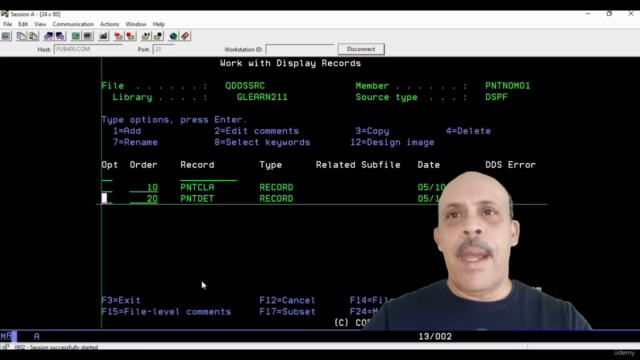
Task: Click the QDDSSRC file value
Action: [245, 86]
